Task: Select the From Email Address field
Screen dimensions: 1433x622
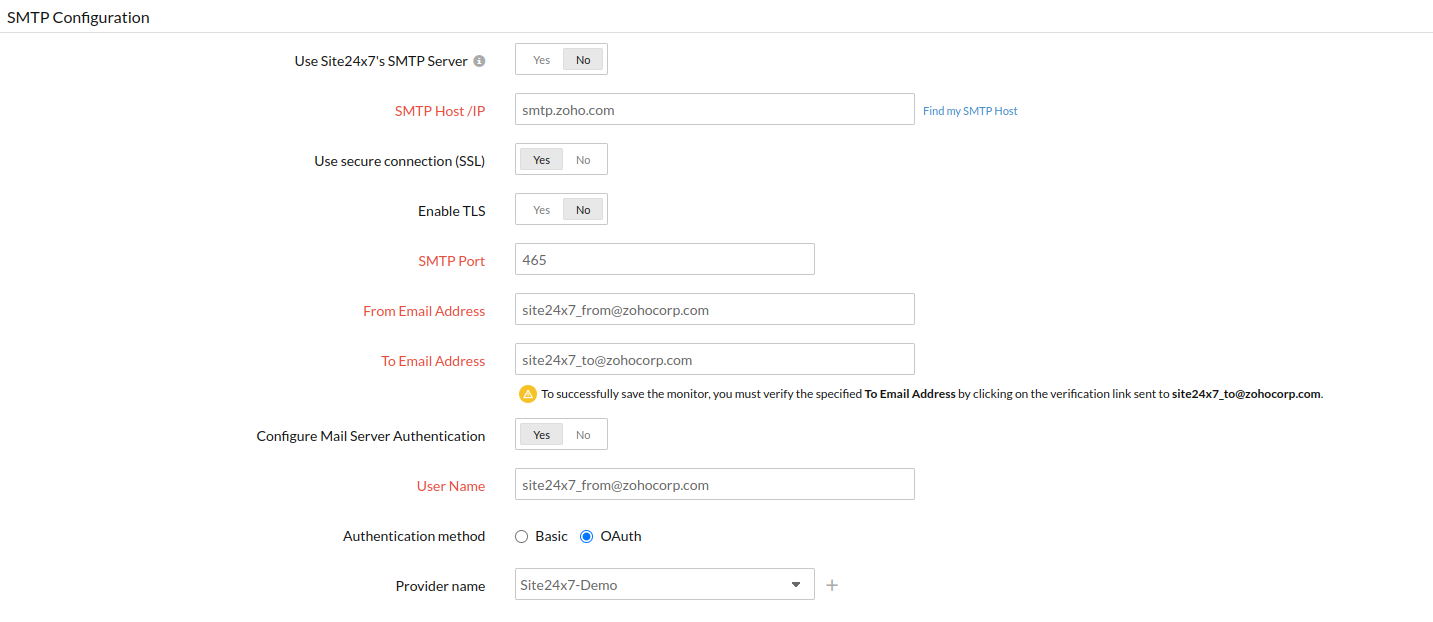Action: tap(714, 309)
